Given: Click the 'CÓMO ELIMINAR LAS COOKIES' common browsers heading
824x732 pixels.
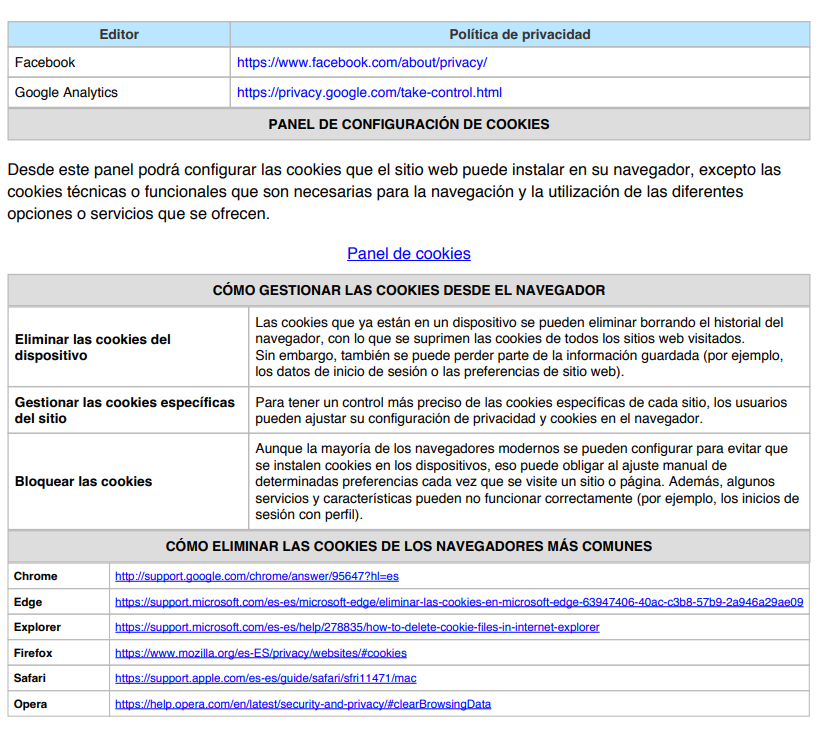Looking at the screenshot, I should (x=408, y=546).
